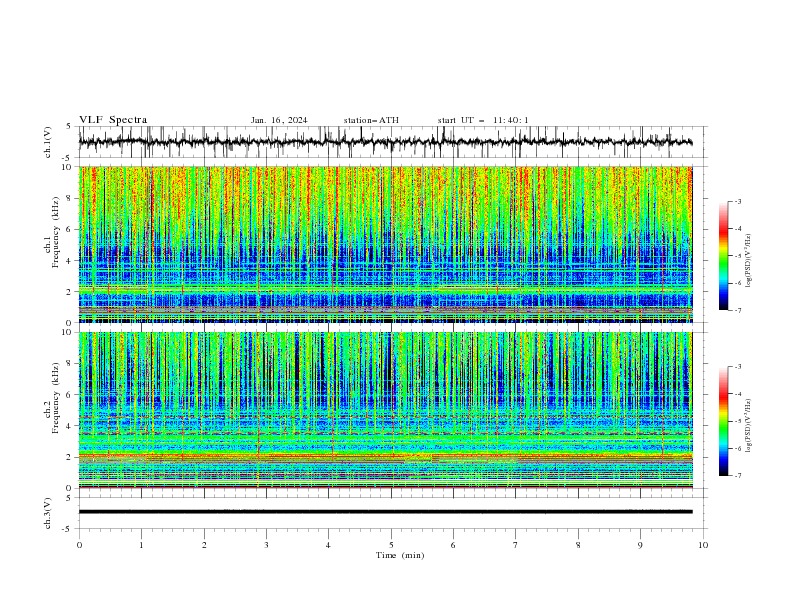Click the 'ch.3(V)' axis label
The height and width of the screenshot is (612, 792).
pyautogui.click(x=48, y=513)
